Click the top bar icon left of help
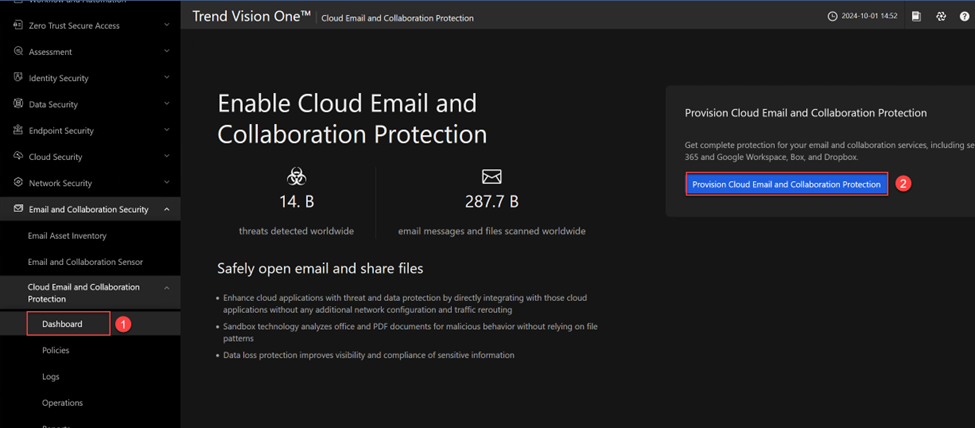The width and height of the screenshot is (975, 428). [941, 17]
